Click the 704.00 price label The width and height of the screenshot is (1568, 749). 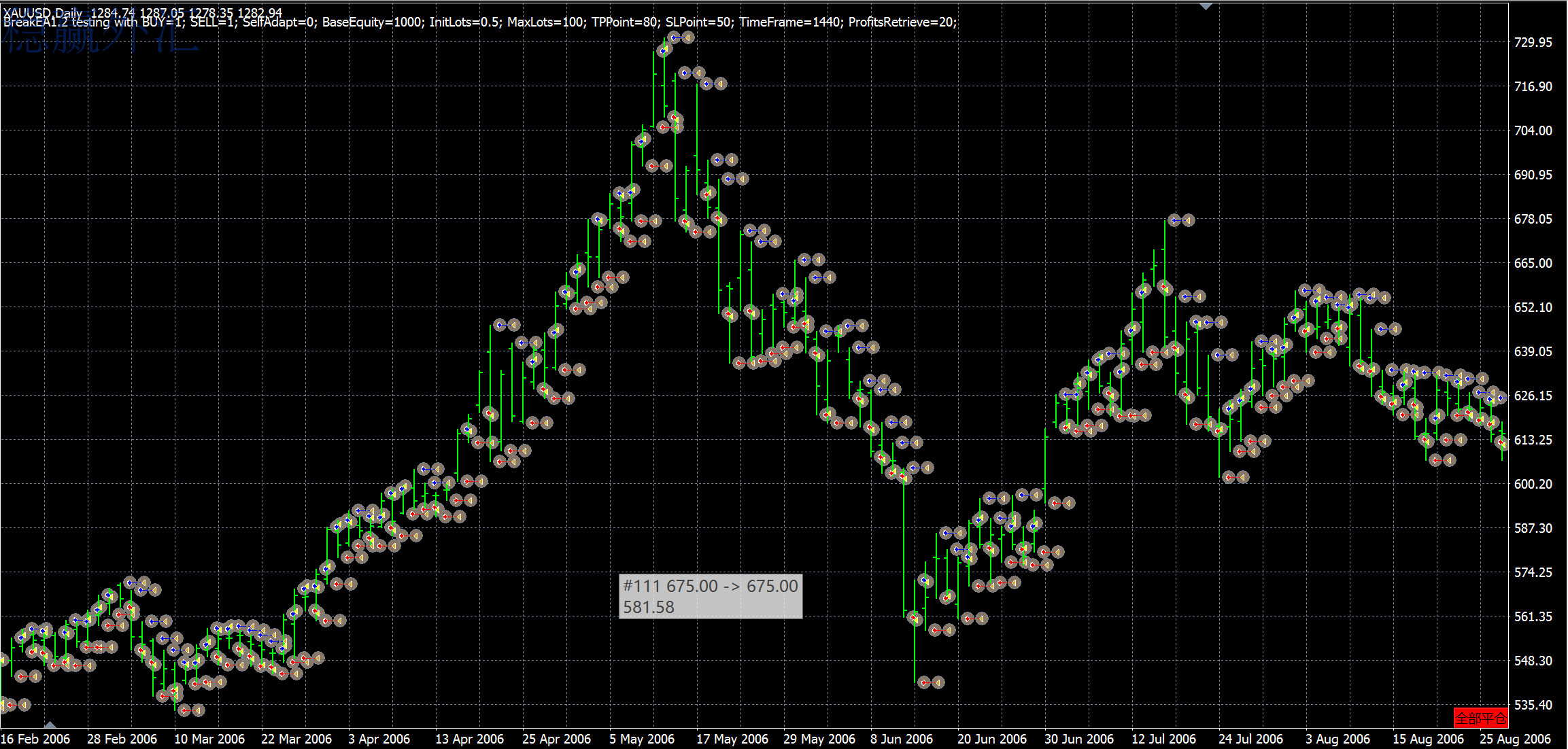tap(1533, 130)
